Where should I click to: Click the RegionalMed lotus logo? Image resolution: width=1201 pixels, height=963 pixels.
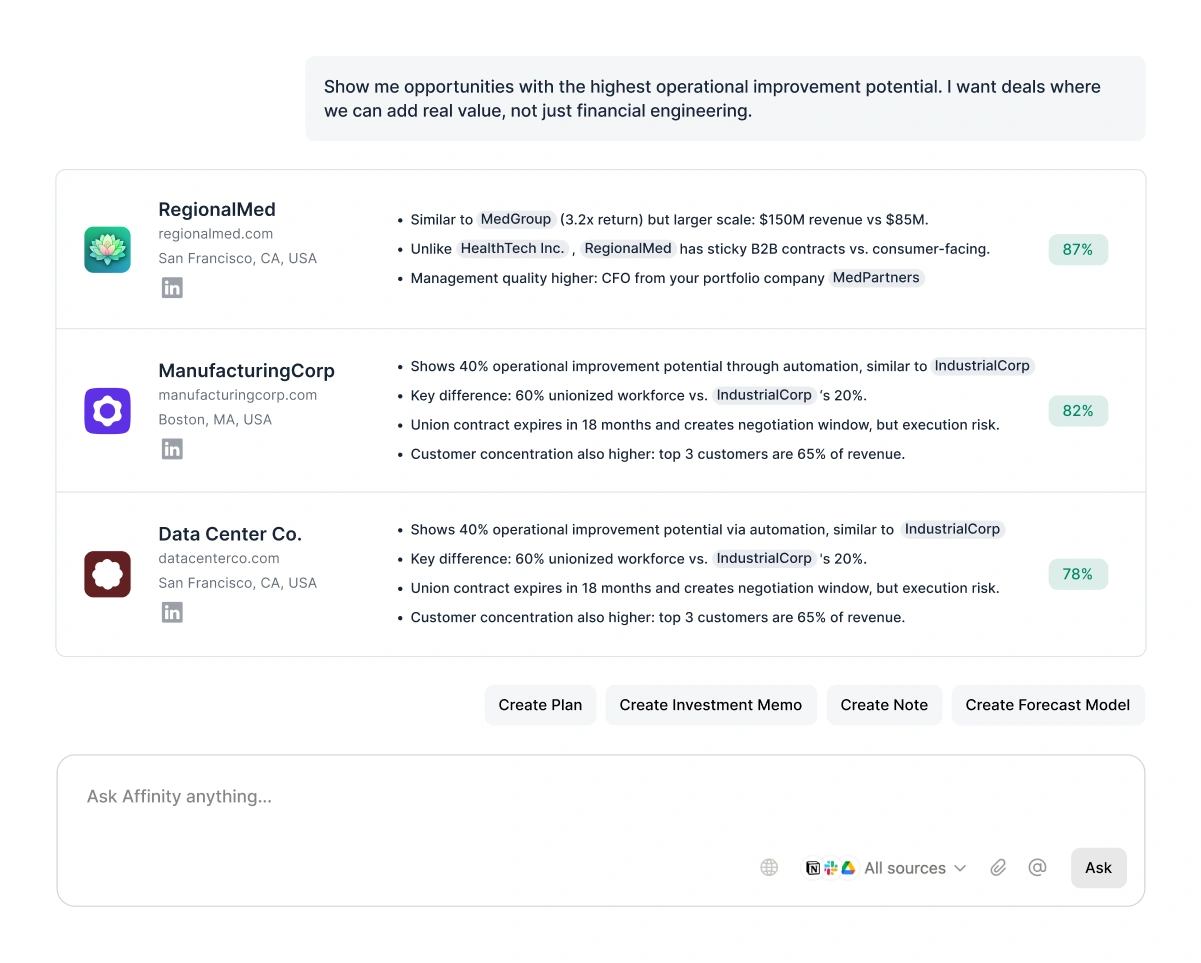[107, 250]
